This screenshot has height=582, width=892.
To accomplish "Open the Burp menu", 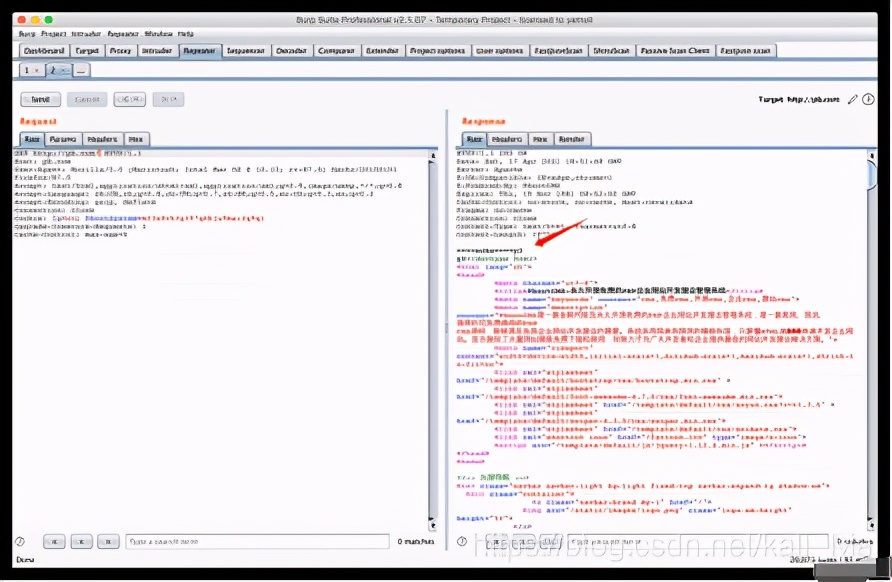I will [27, 34].
